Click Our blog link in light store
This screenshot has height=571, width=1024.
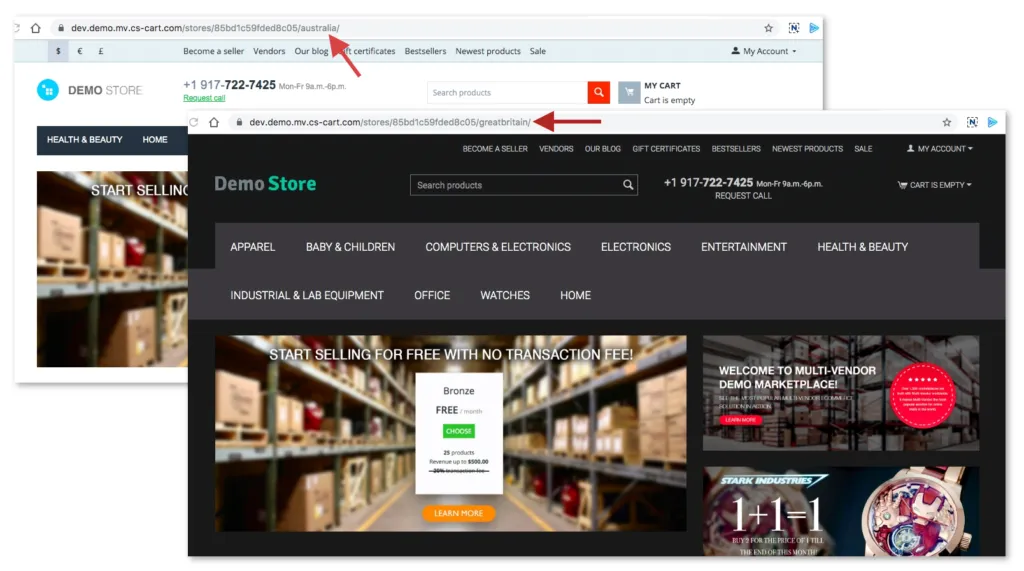click(311, 51)
